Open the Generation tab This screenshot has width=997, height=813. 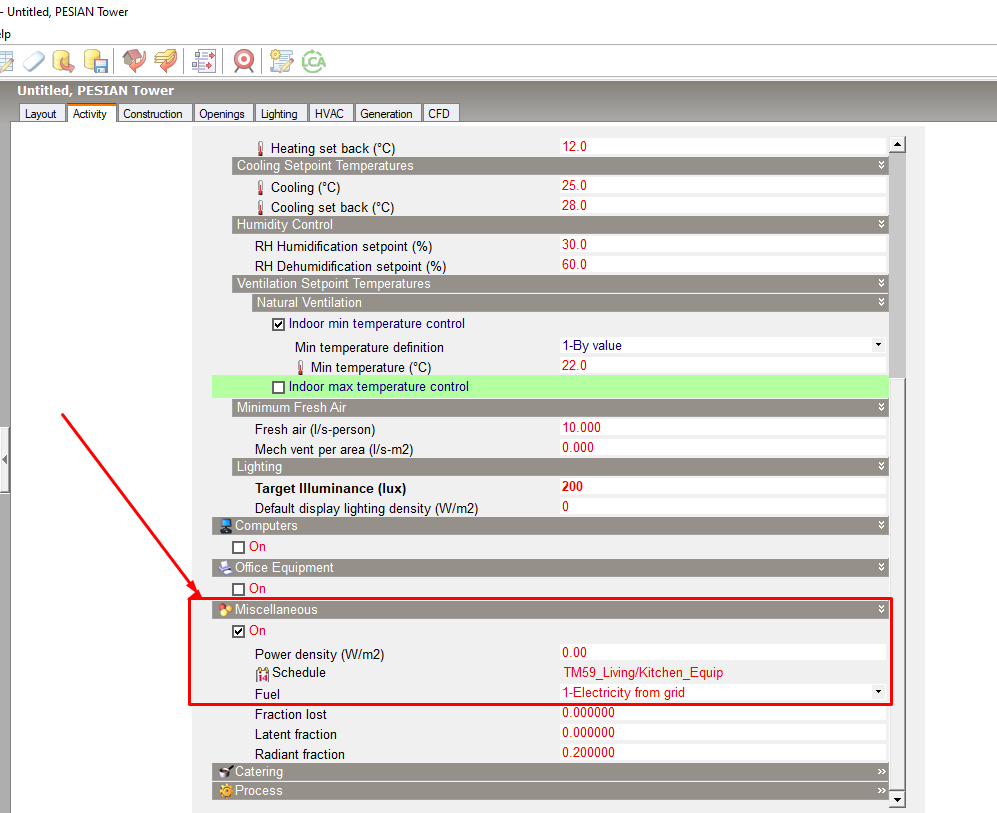[x=386, y=113]
